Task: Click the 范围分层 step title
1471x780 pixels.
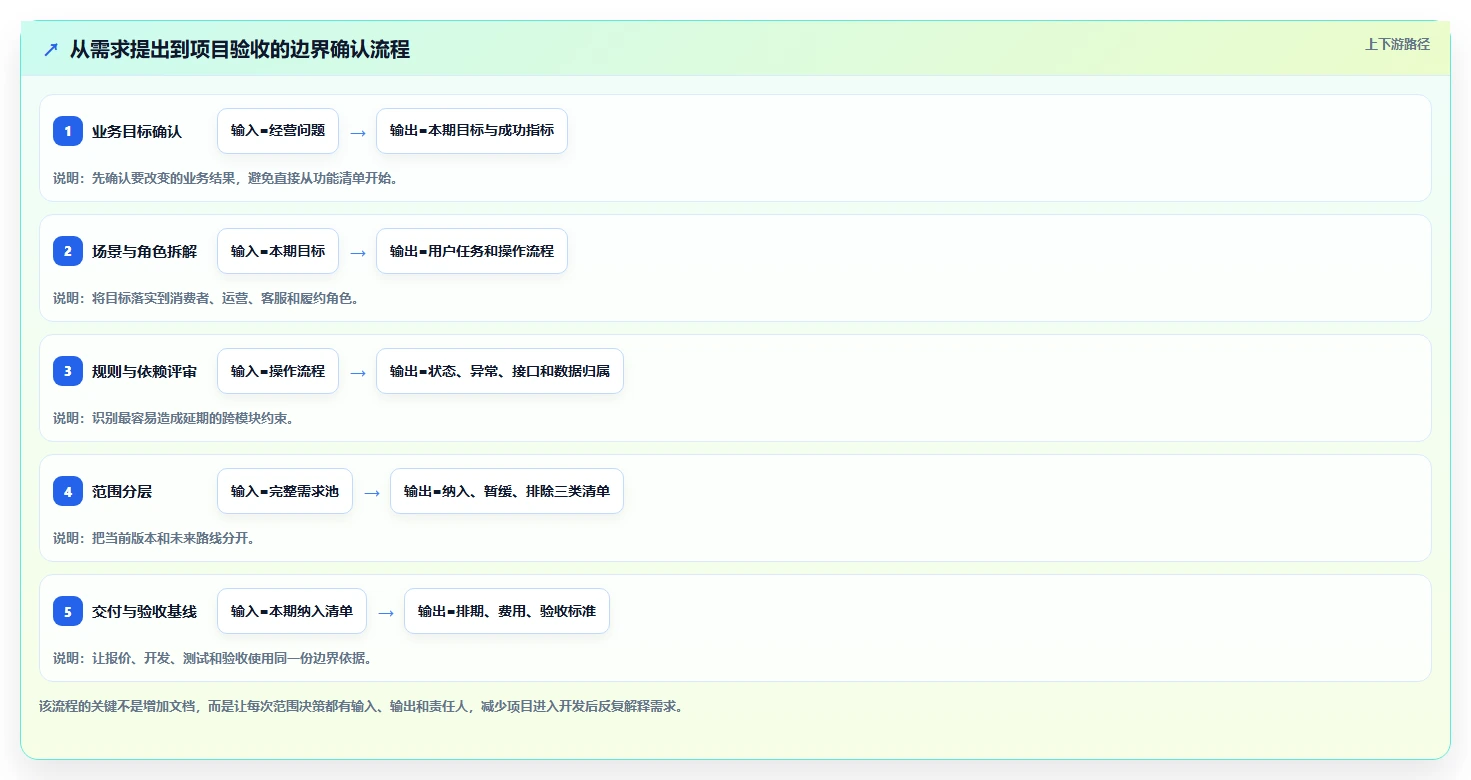Action: point(122,491)
